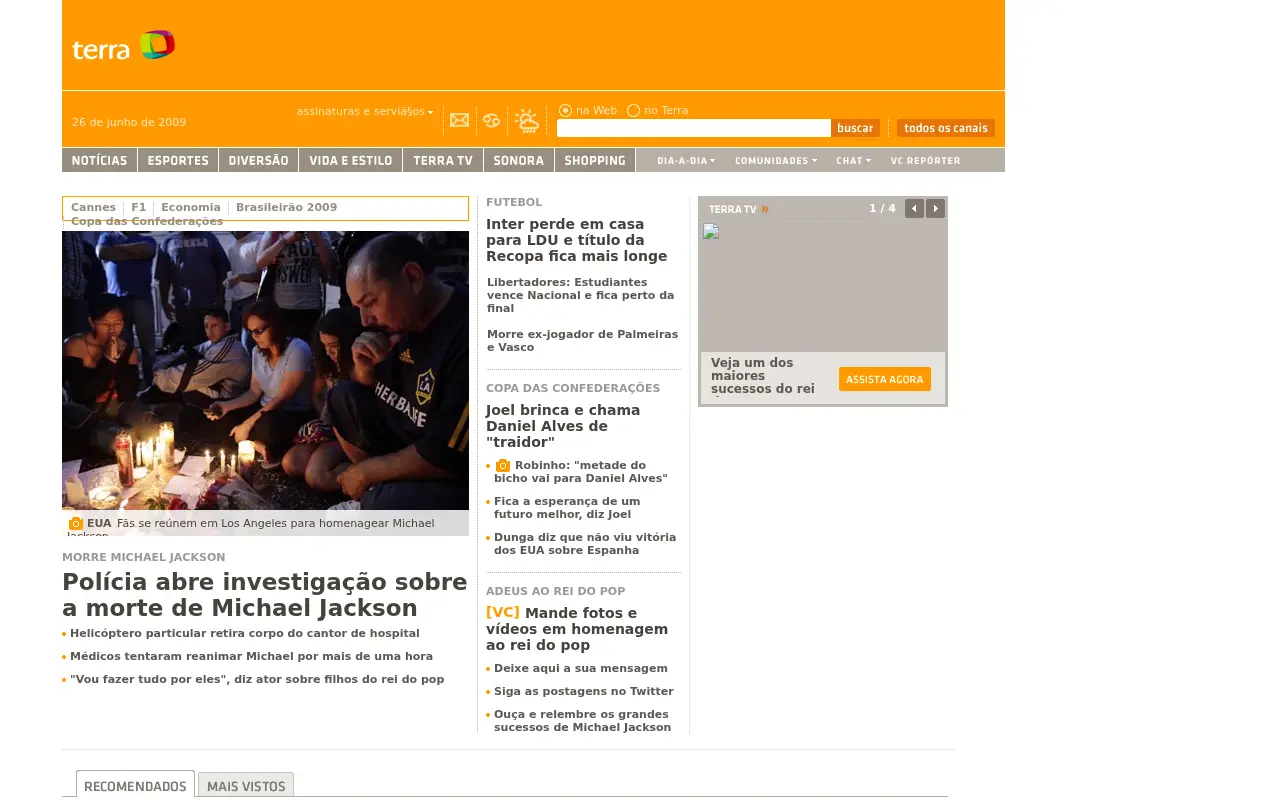
Task: Open the TERRA TV section
Action: [x=443, y=160]
